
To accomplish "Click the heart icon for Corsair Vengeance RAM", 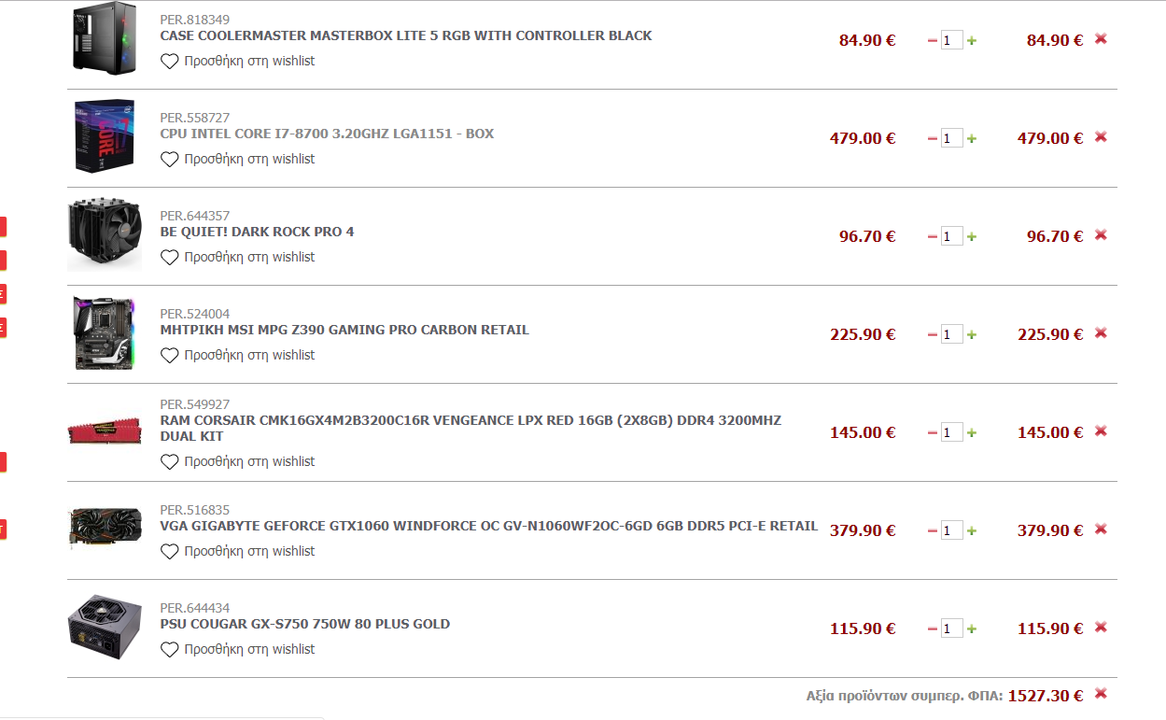I will [x=170, y=462].
